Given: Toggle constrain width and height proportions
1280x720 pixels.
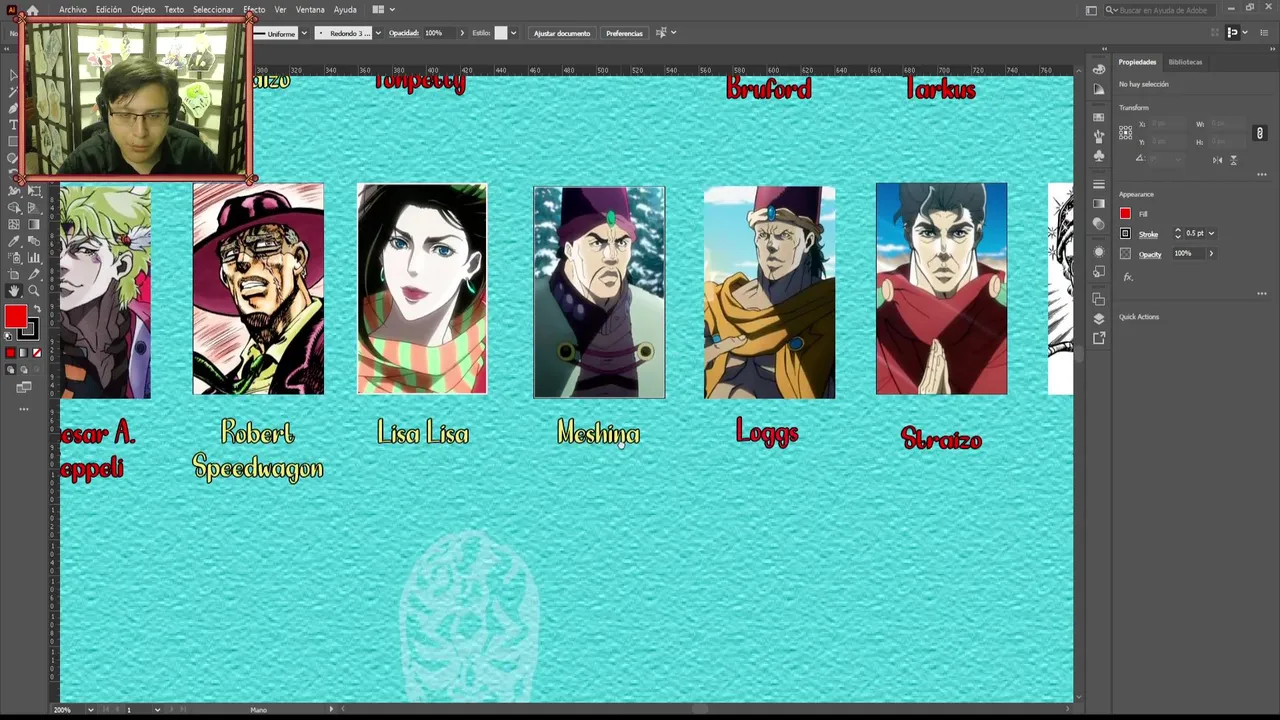Looking at the screenshot, I should (x=1260, y=133).
